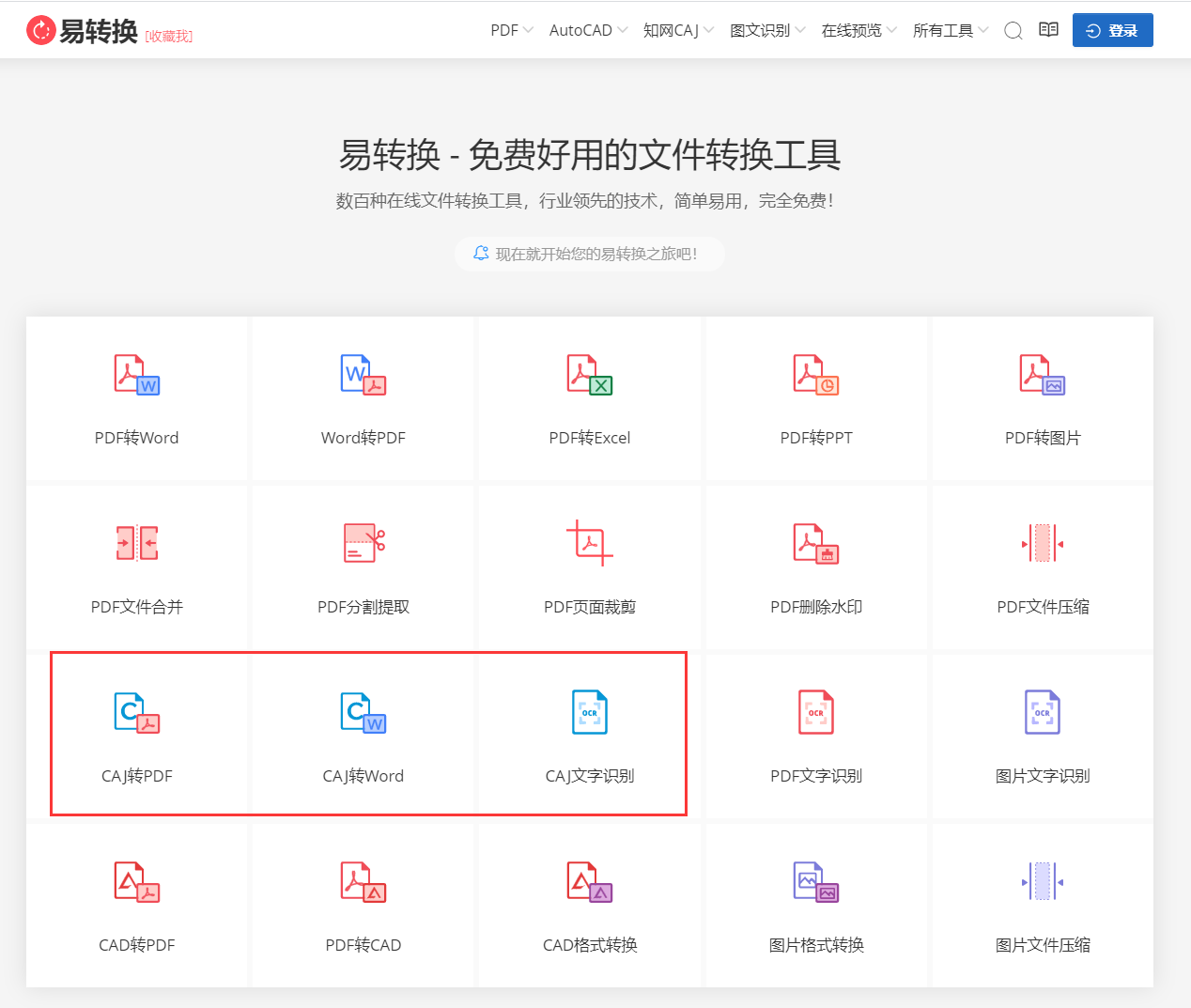Screen dimensions: 1191x1008
Task: Select the CAD转PDF tool icon
Action: tap(136, 881)
